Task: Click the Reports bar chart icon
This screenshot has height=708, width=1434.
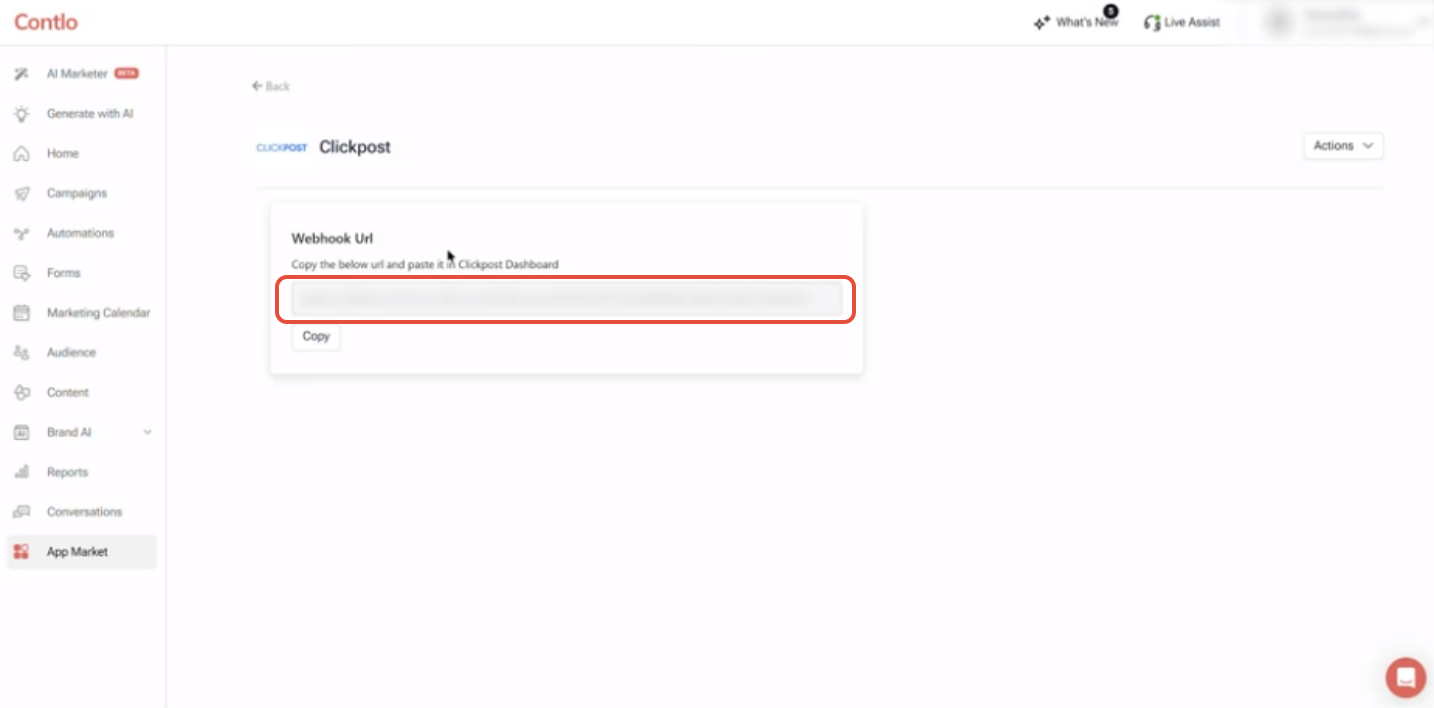Action: click(21, 472)
